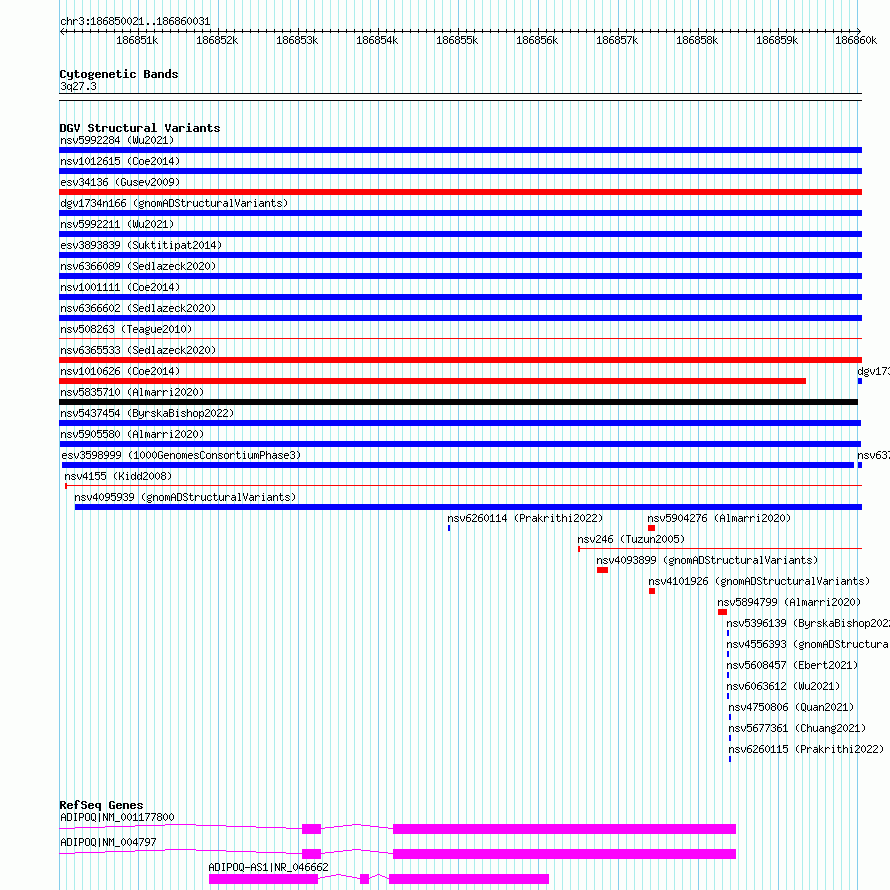890x890 pixels.
Task: Open variant nsv1012615 (Coe2014)
Action: point(120,161)
